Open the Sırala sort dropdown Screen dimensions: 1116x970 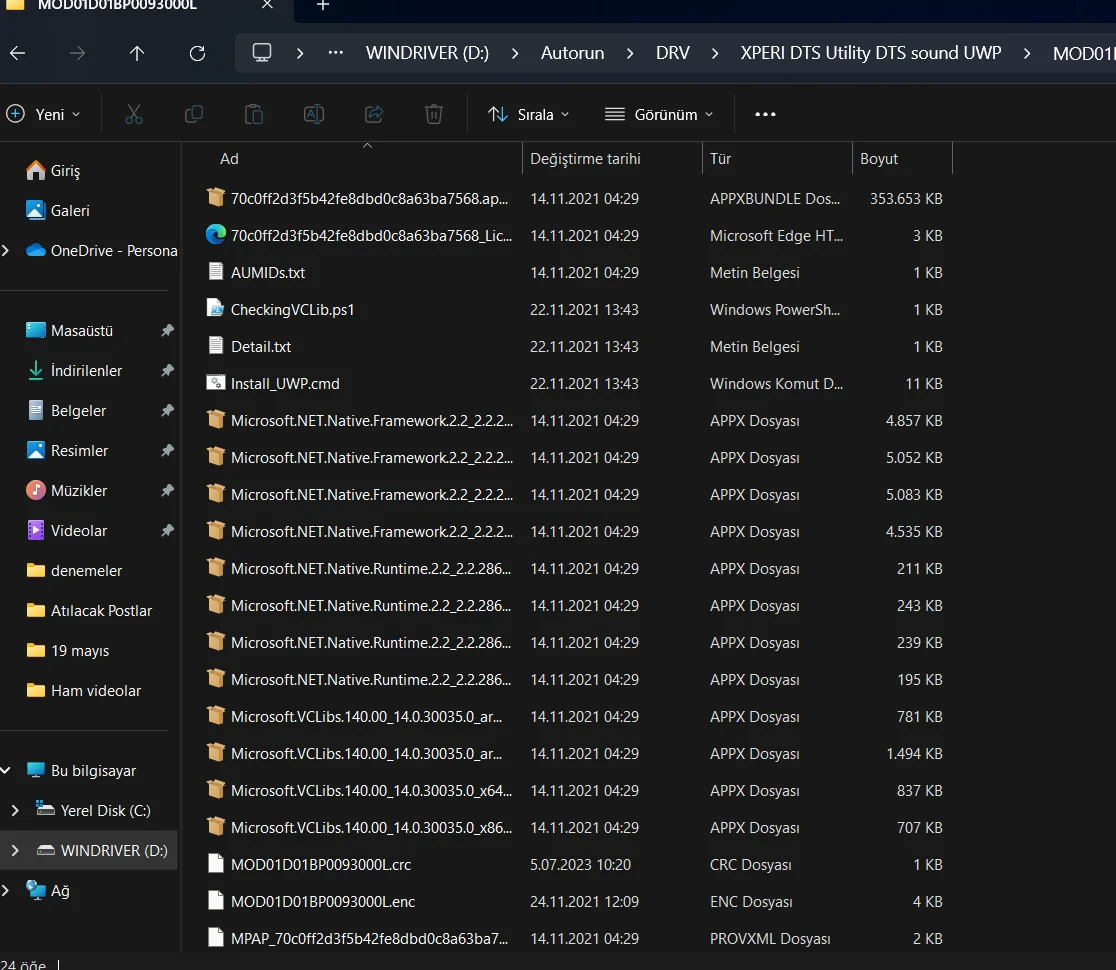click(528, 114)
